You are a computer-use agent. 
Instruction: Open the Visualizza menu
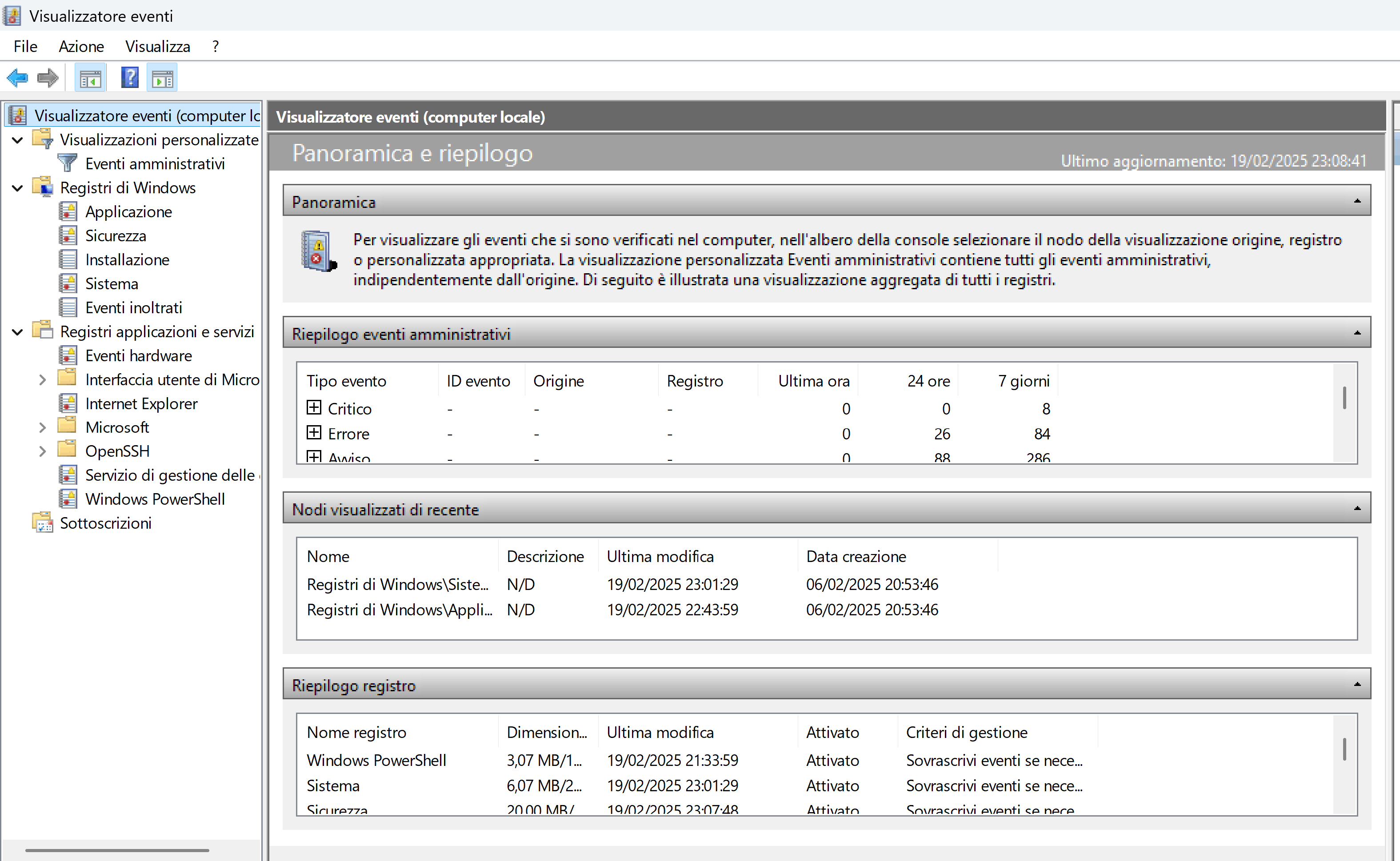point(157,46)
